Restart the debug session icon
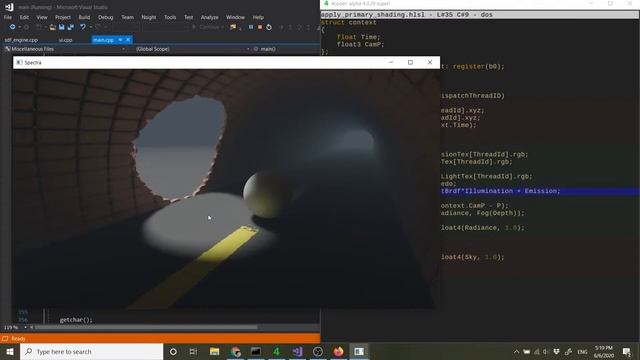Screen dimensions: 640x360 click(269, 27)
